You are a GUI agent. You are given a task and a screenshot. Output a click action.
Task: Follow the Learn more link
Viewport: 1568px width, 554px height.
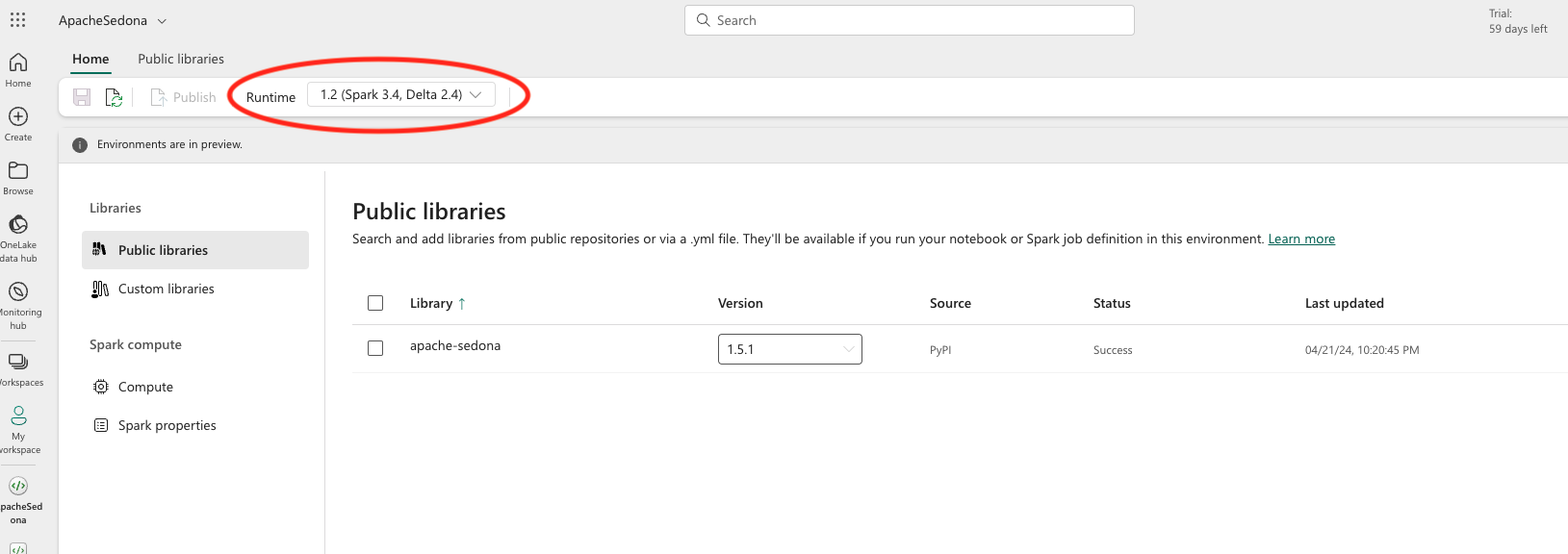coord(1300,239)
